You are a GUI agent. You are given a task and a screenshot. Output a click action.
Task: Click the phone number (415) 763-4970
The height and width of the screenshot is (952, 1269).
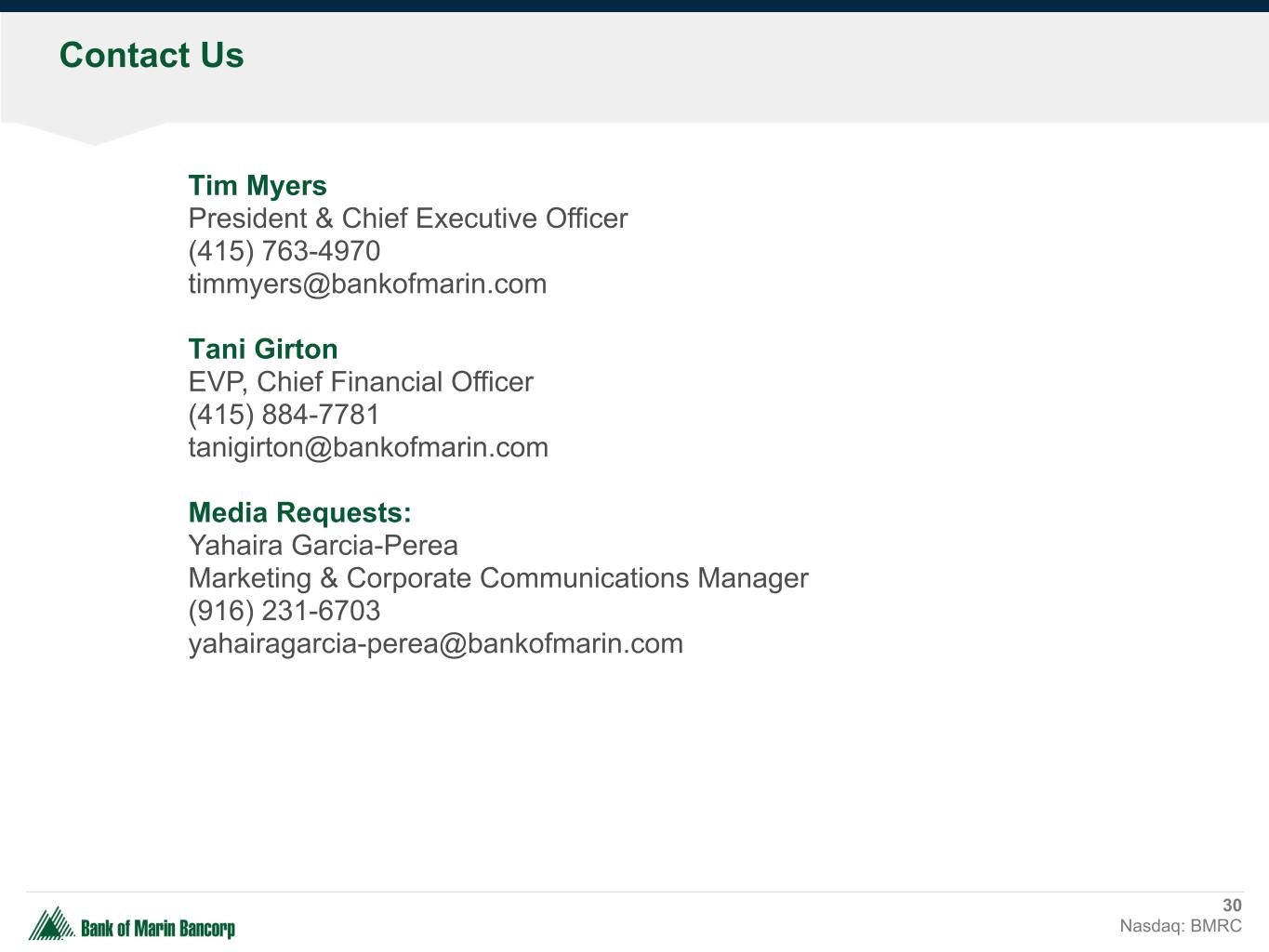coord(284,251)
